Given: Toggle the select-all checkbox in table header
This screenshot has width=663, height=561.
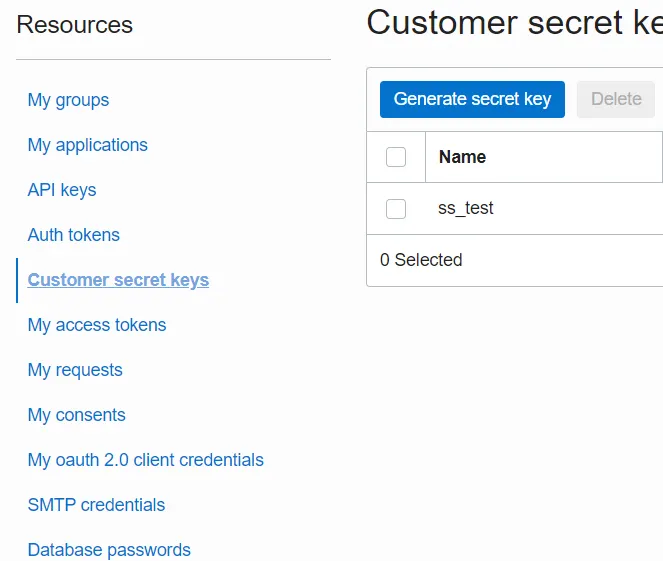Looking at the screenshot, I should pos(396,157).
